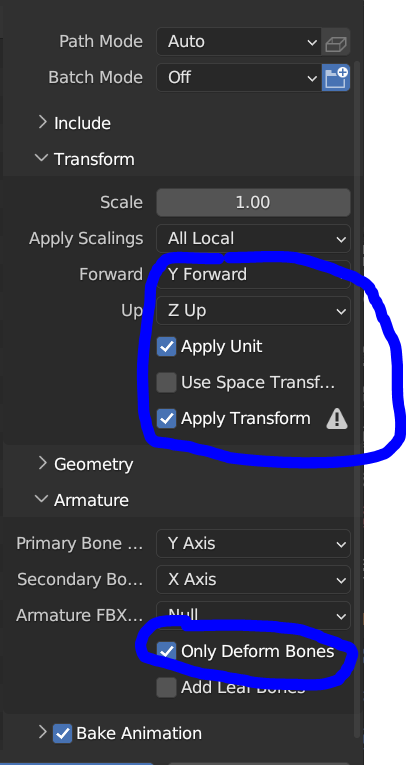Click the Scale value field

[x=253, y=202]
